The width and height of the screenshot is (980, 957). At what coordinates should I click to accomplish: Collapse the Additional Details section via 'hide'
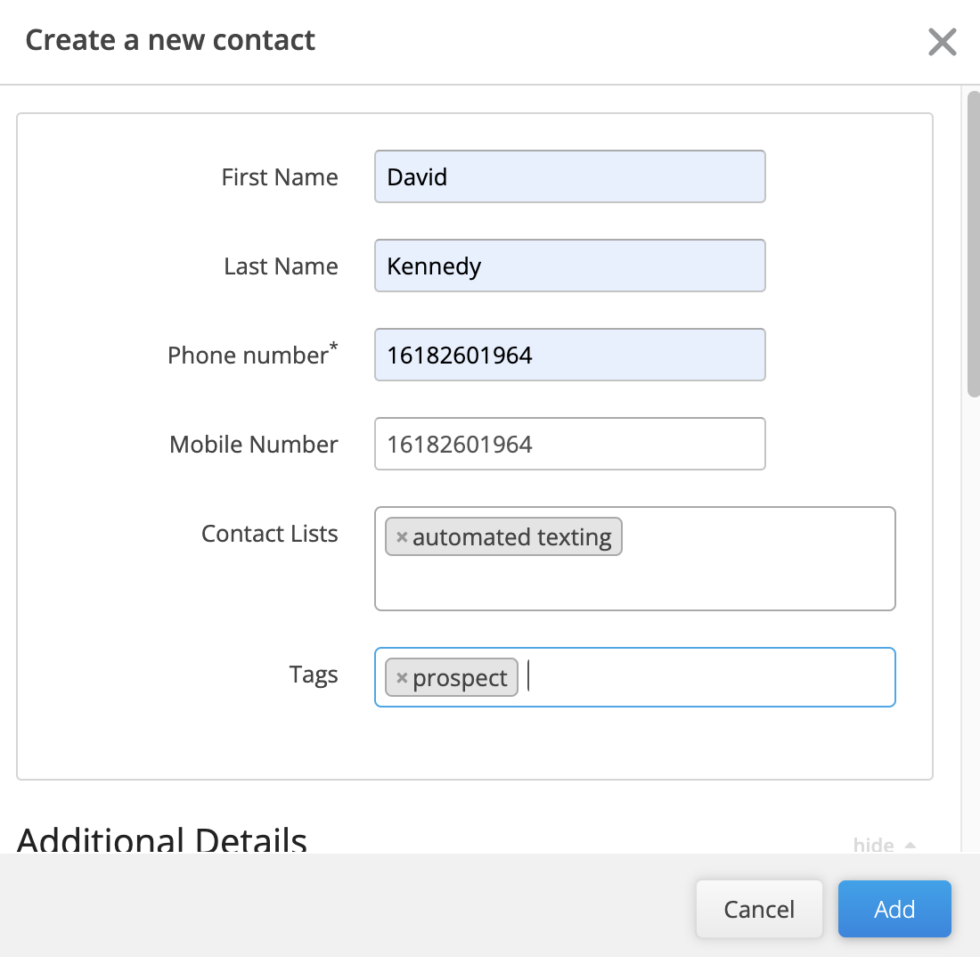872,845
